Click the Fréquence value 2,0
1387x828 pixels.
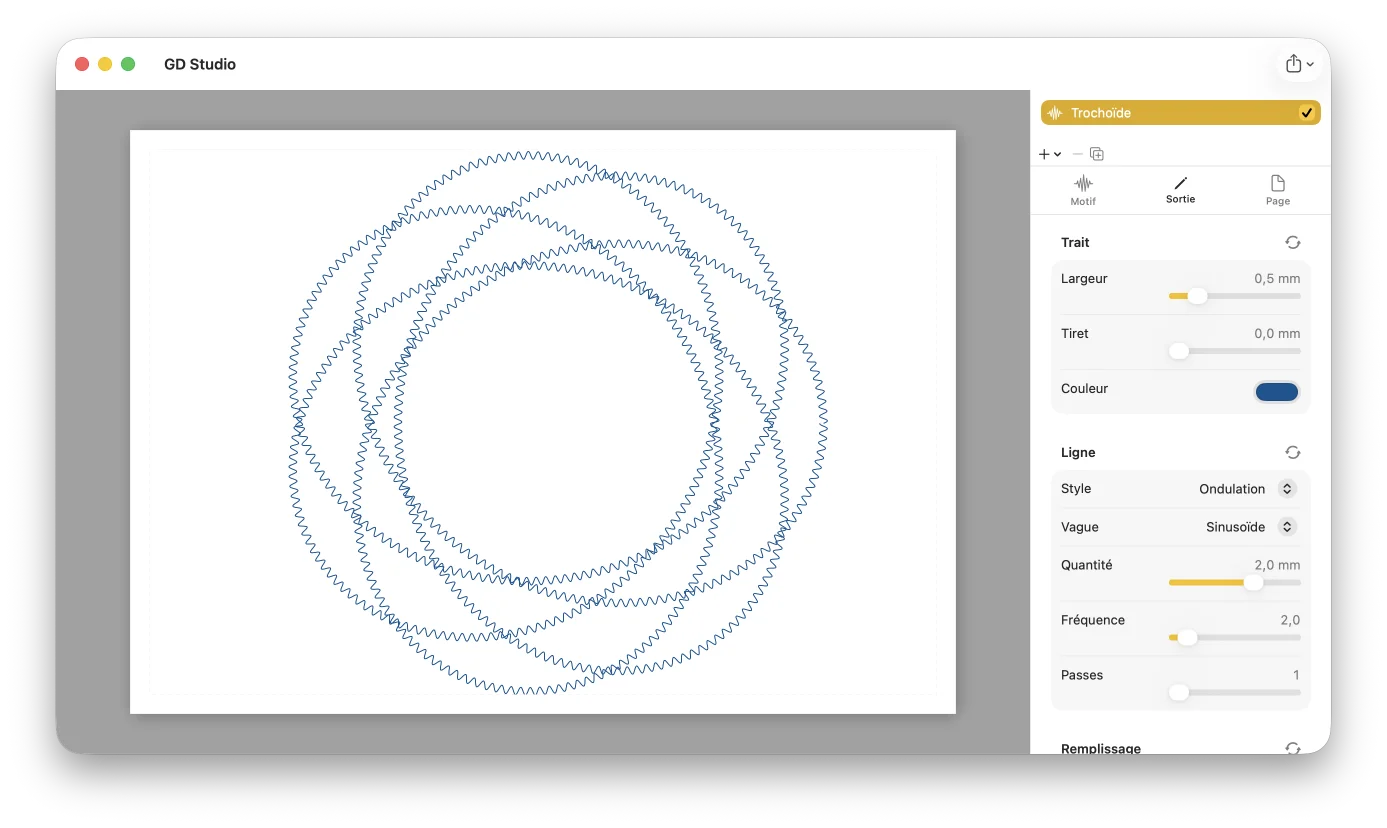click(1290, 620)
